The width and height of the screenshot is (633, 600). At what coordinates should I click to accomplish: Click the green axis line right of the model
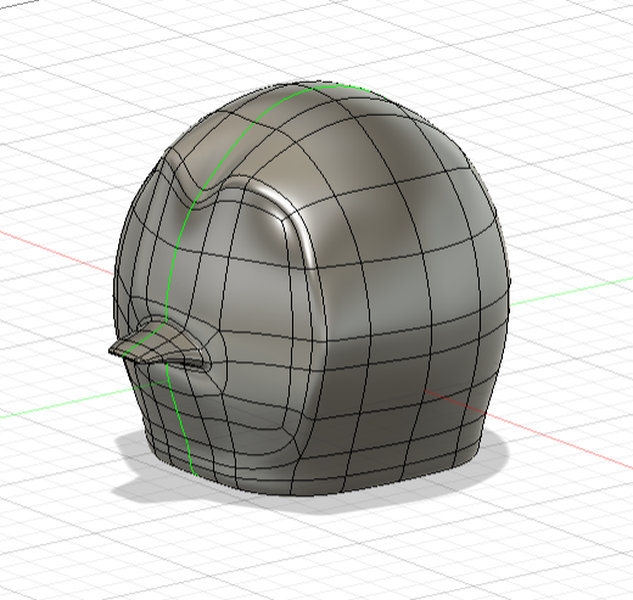[x=571, y=291]
